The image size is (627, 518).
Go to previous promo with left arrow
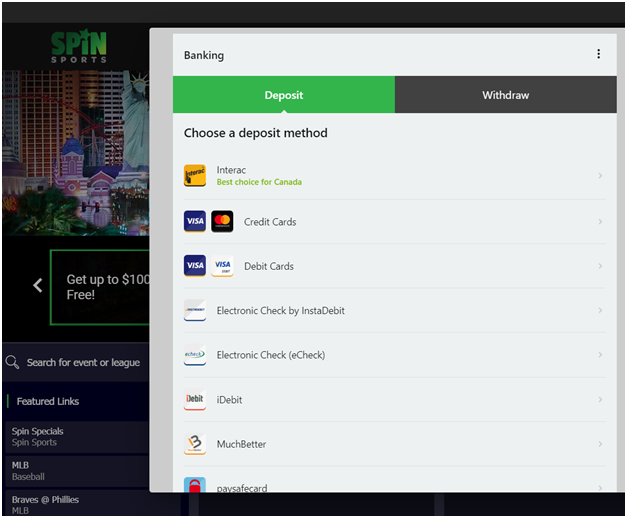point(38,286)
